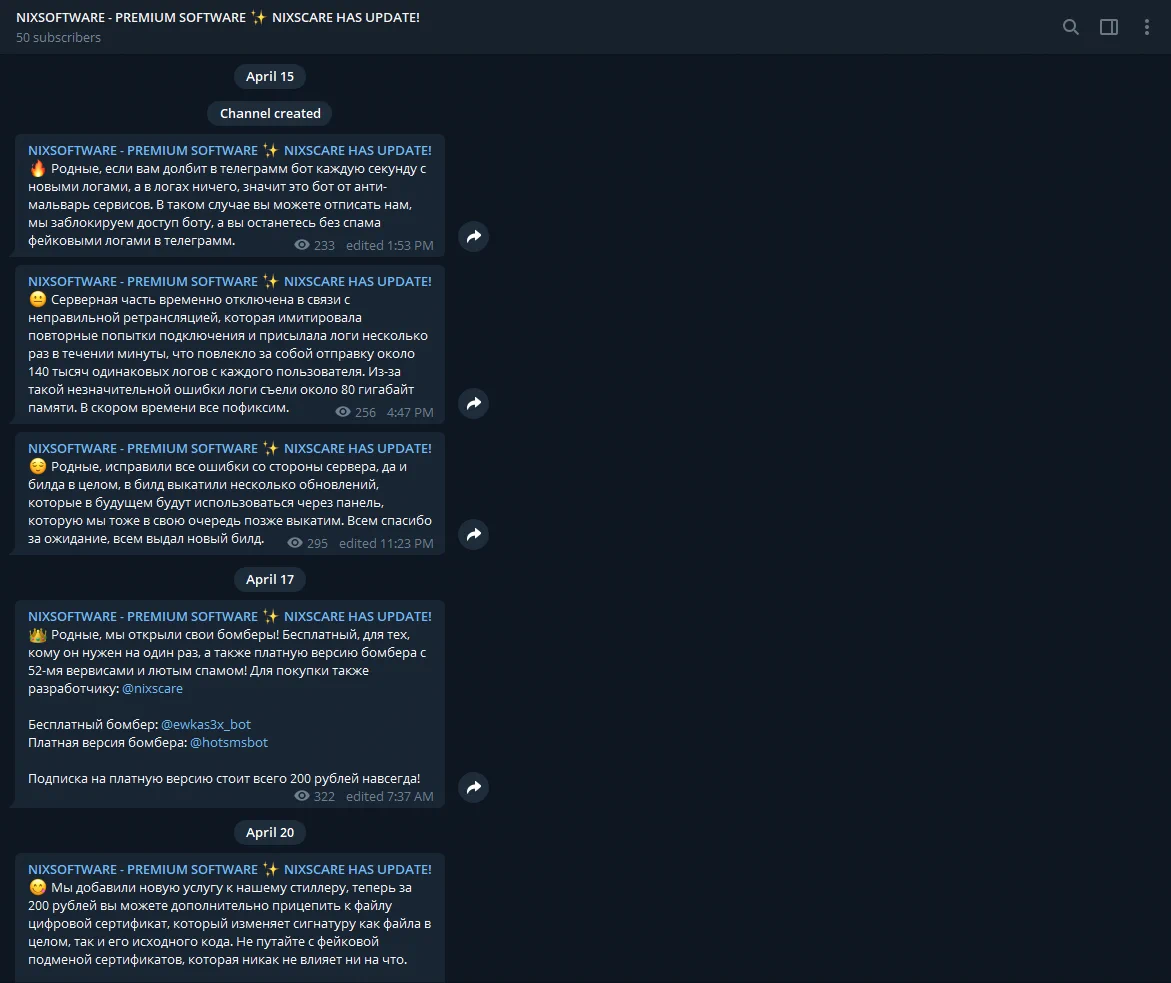
Task: Open search in this channel
Action: coord(1070,28)
